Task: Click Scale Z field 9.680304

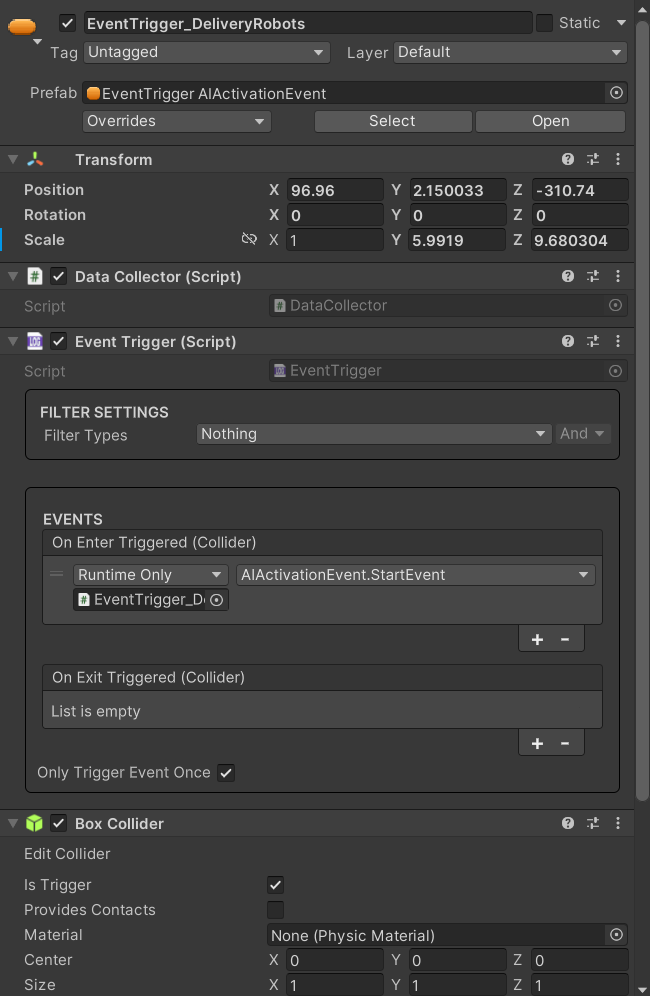Action: point(579,240)
